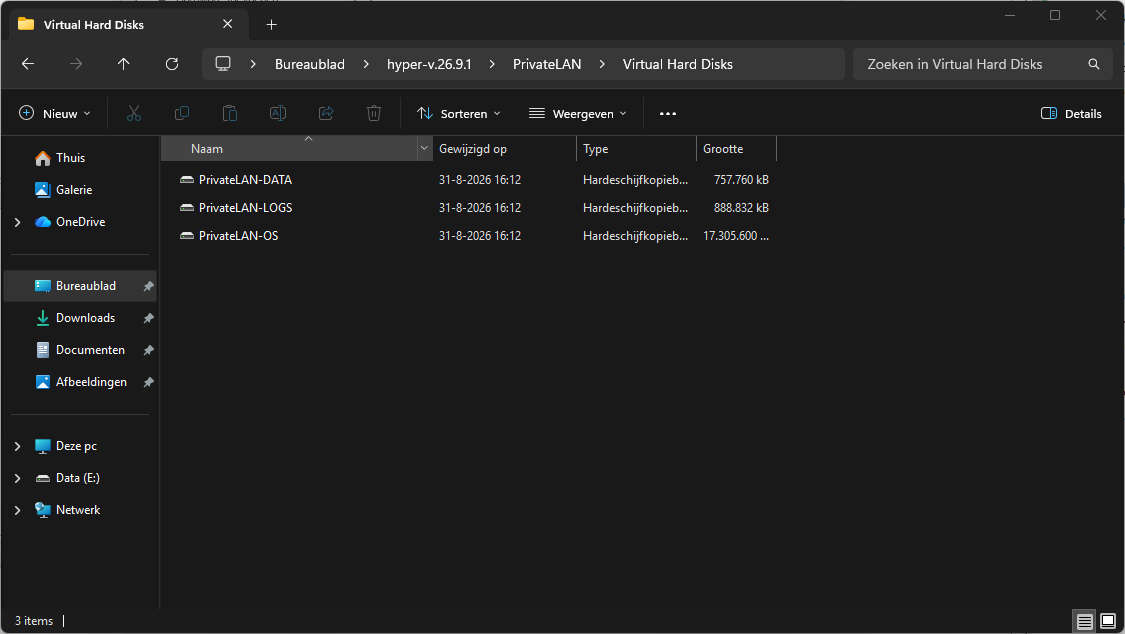Open the Nieuw button menu

pyautogui.click(x=55, y=113)
